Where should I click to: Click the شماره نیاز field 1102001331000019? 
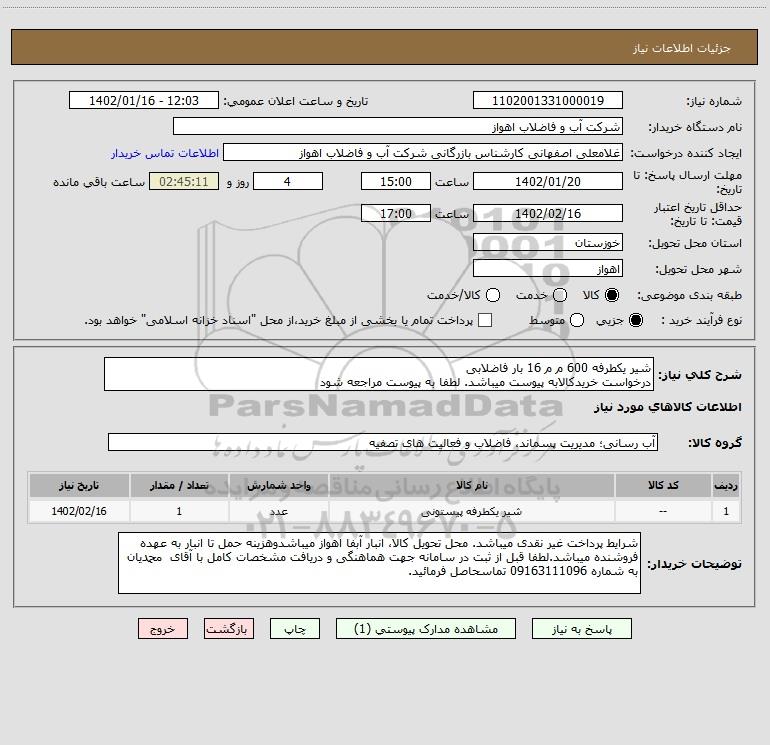[x=548, y=101]
